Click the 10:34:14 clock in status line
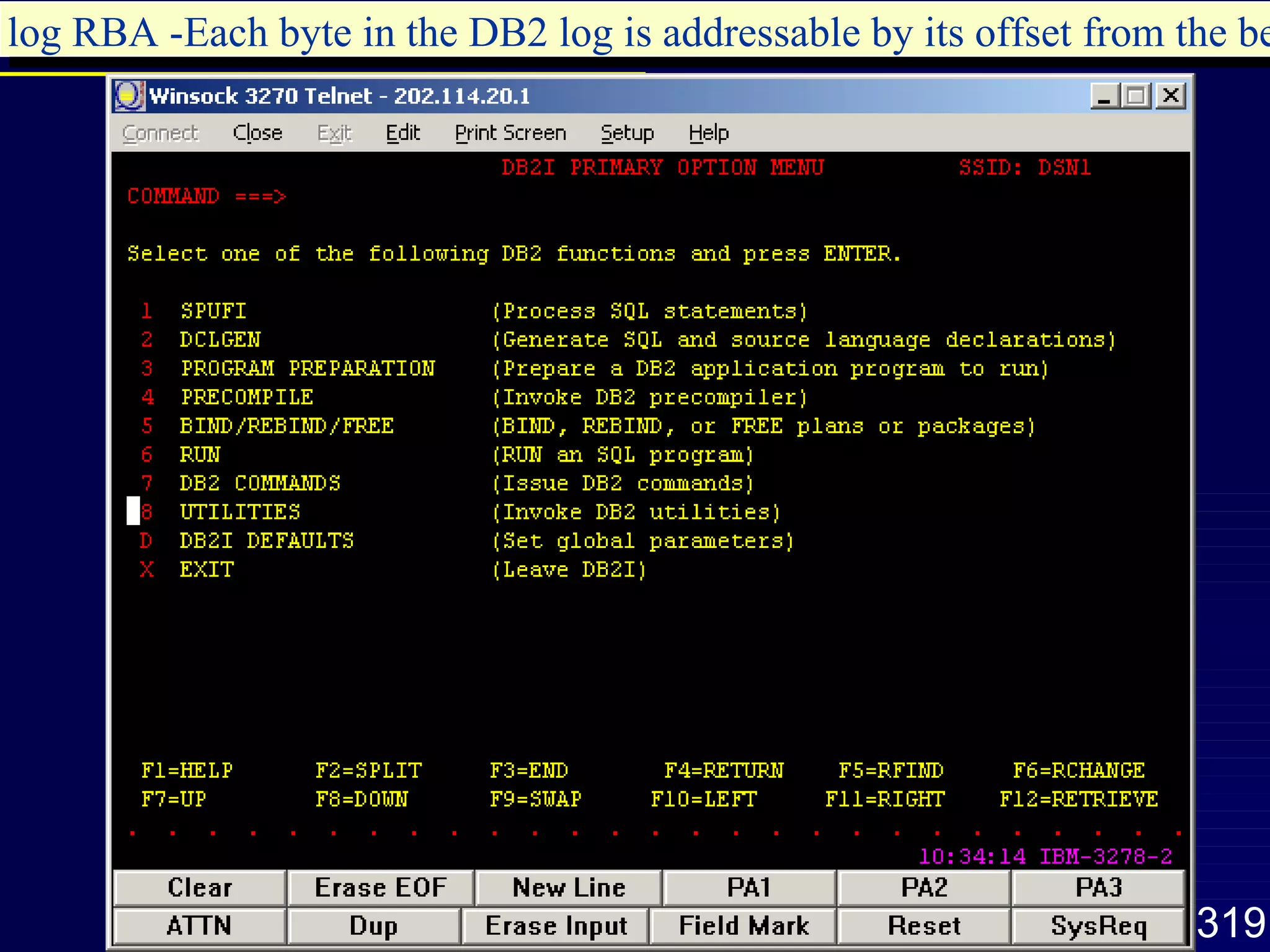 (972, 857)
